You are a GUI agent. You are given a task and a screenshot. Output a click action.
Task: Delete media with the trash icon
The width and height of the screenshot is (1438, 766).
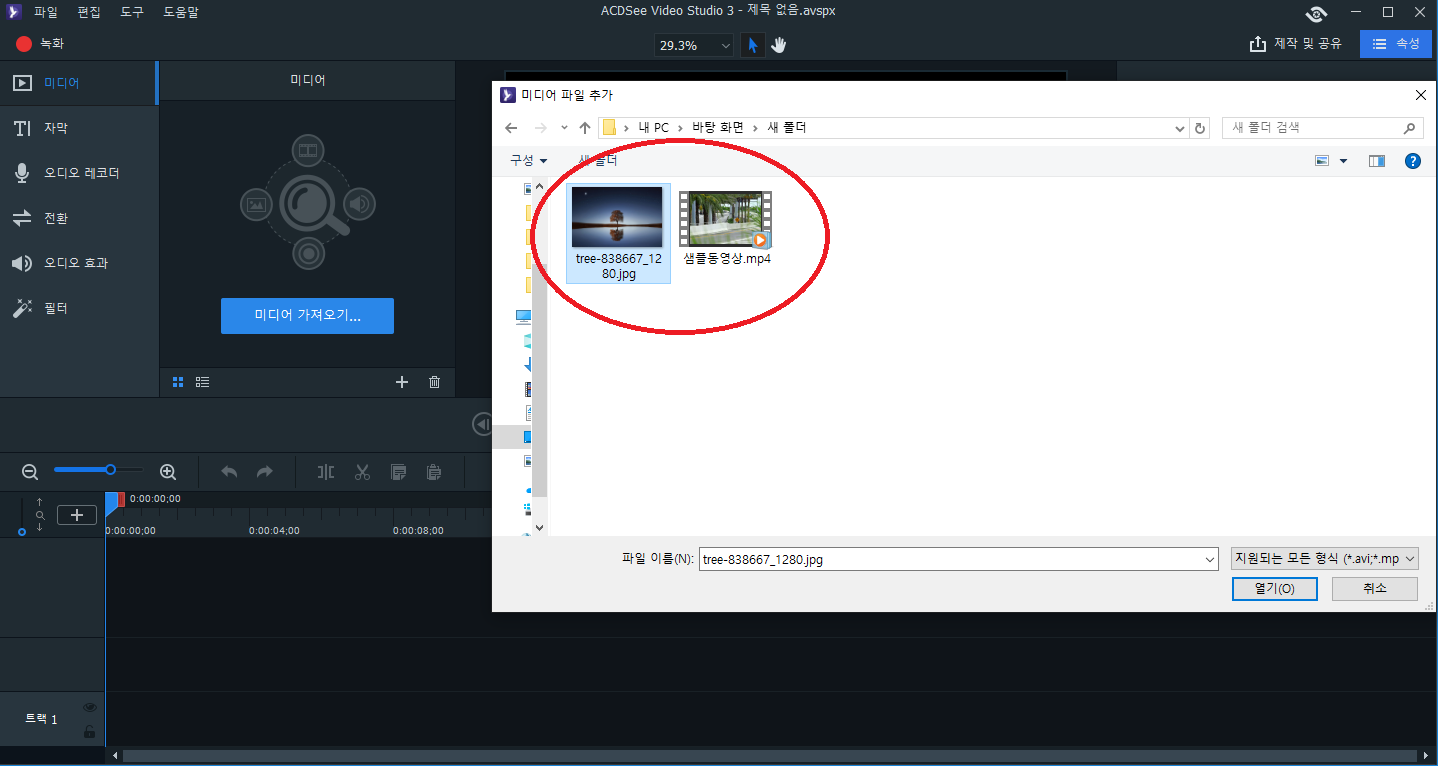point(434,382)
